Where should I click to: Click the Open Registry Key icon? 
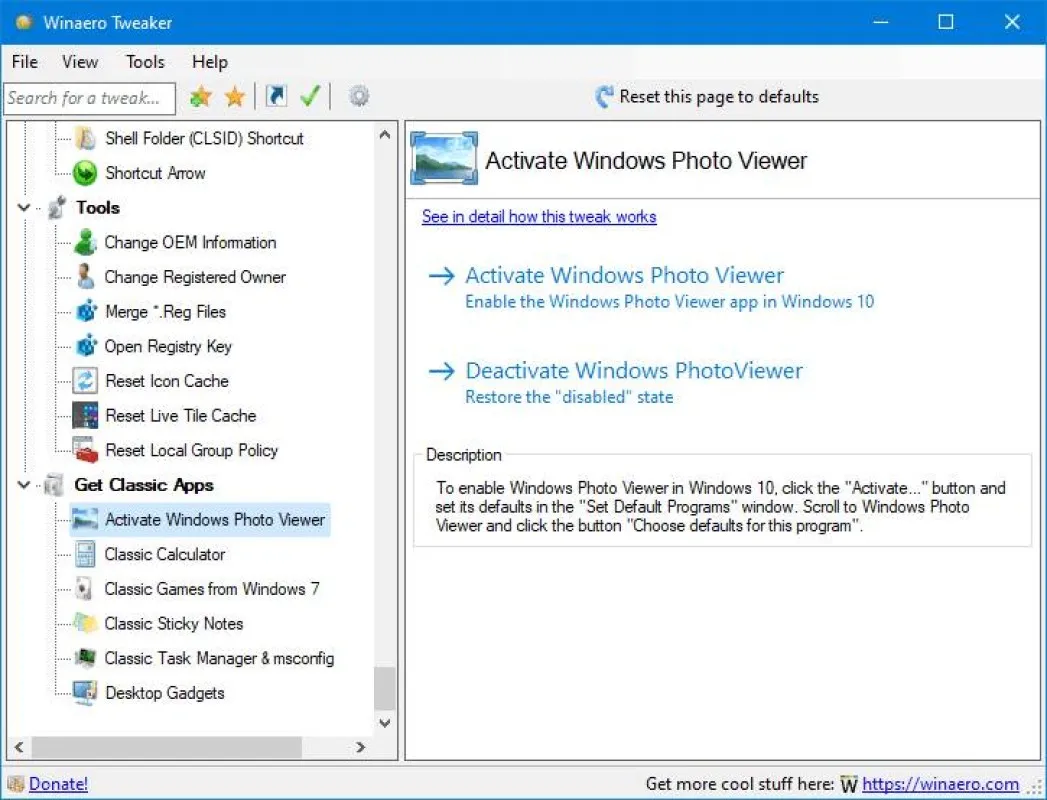point(86,347)
